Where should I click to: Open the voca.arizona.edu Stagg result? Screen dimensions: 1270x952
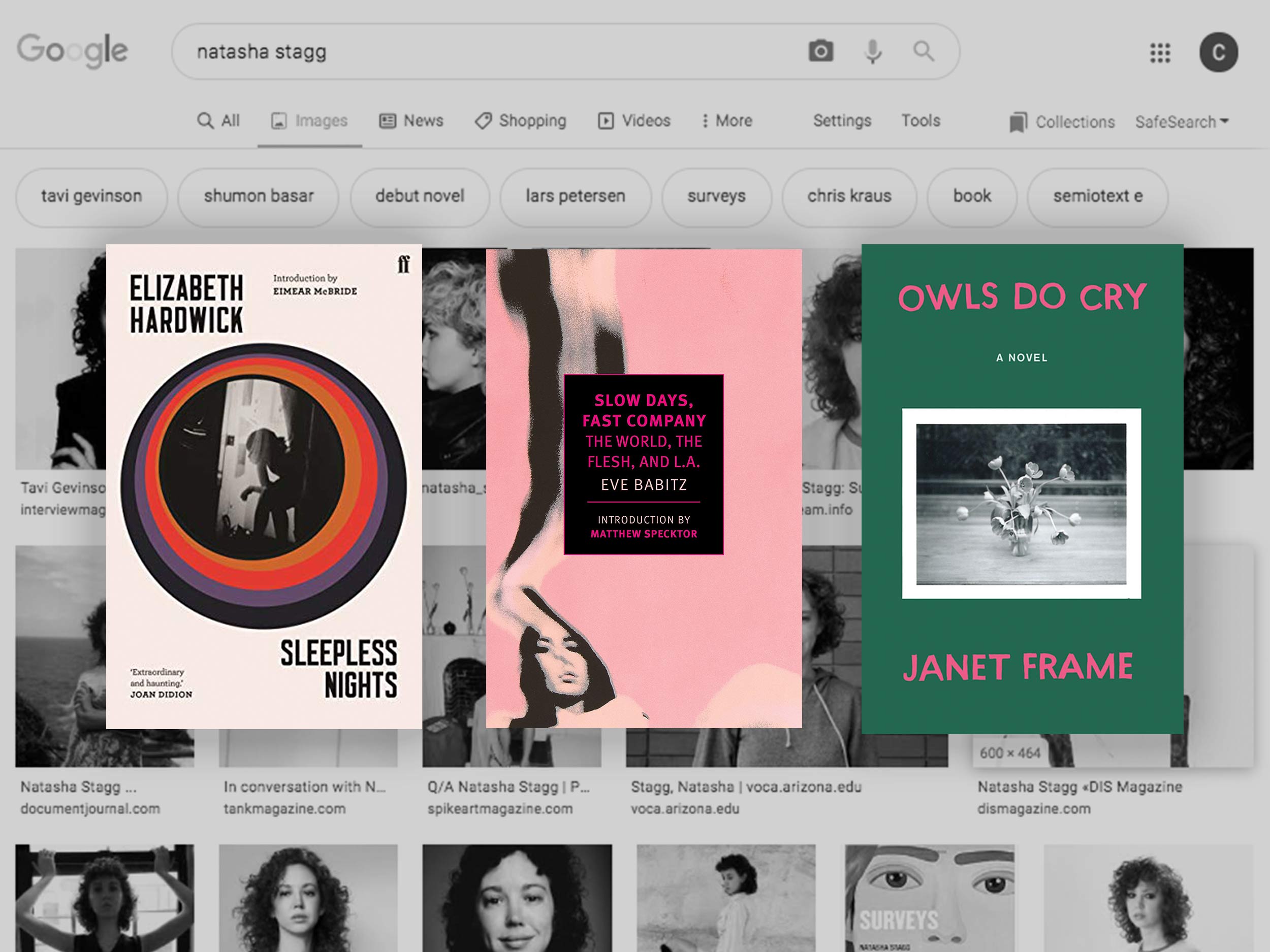click(x=746, y=798)
